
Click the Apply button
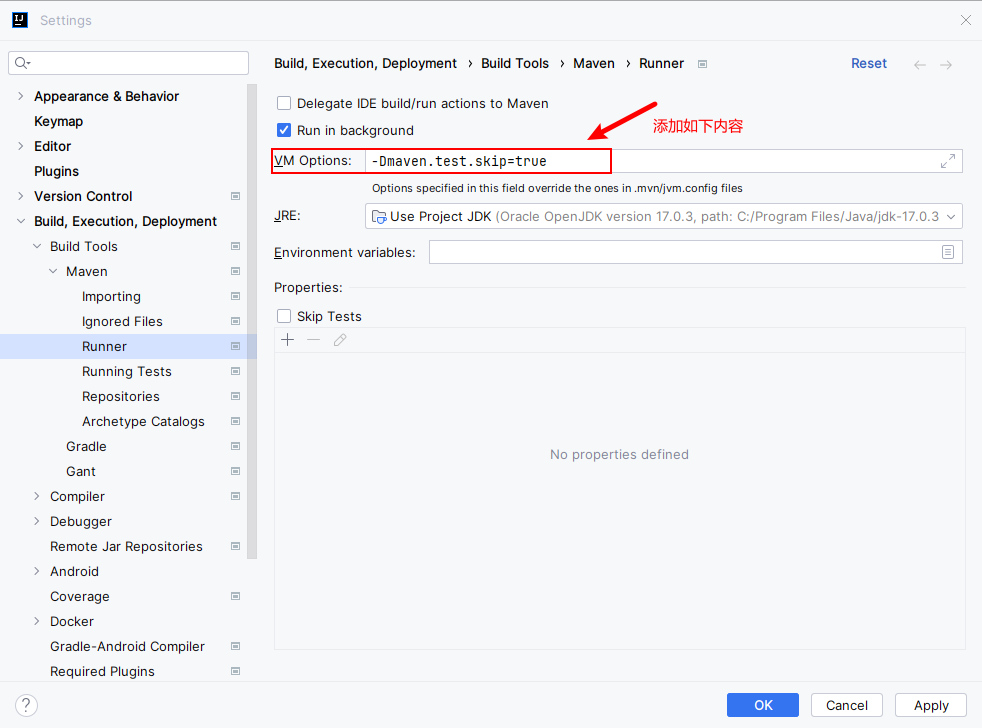pyautogui.click(x=931, y=705)
